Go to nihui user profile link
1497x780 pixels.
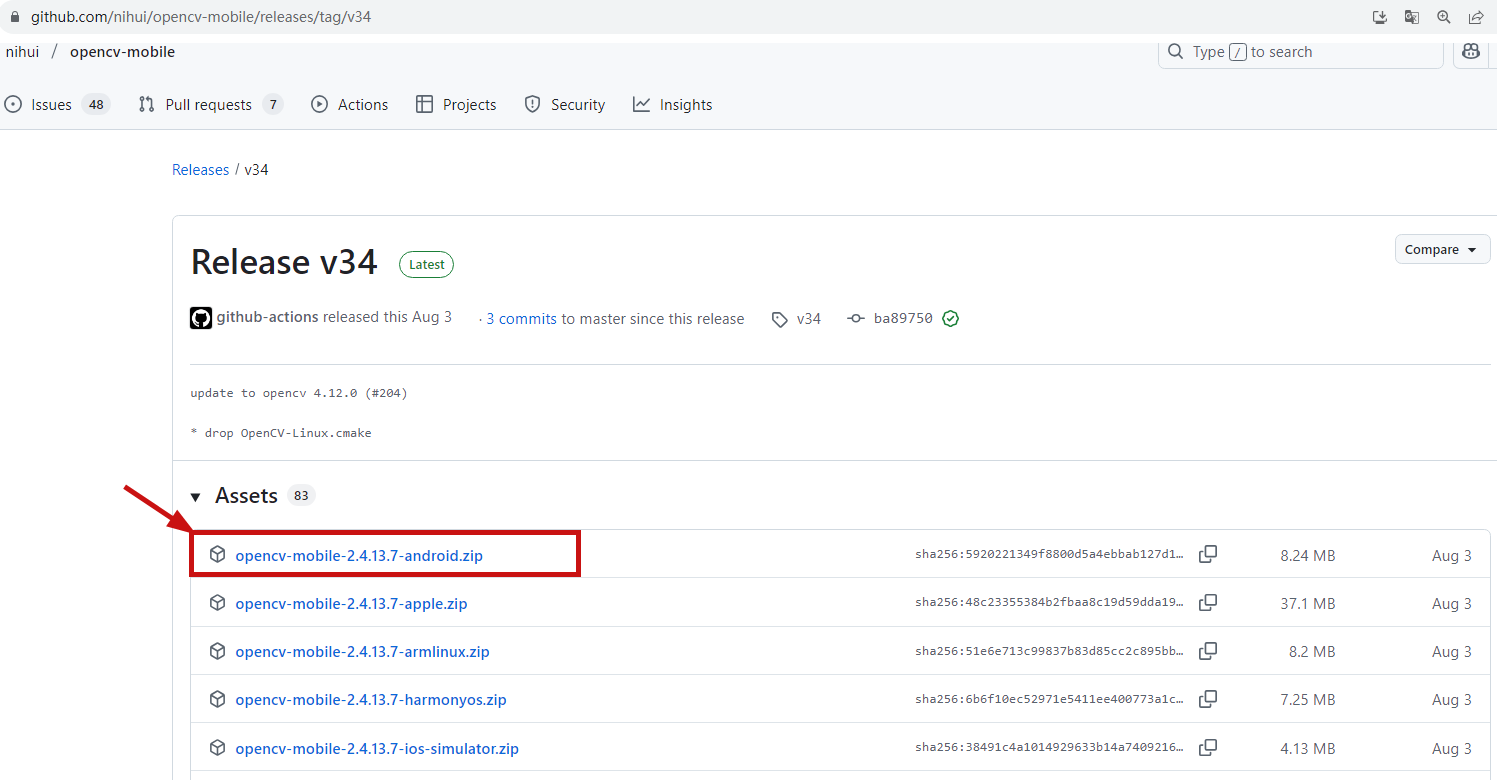click(22, 52)
